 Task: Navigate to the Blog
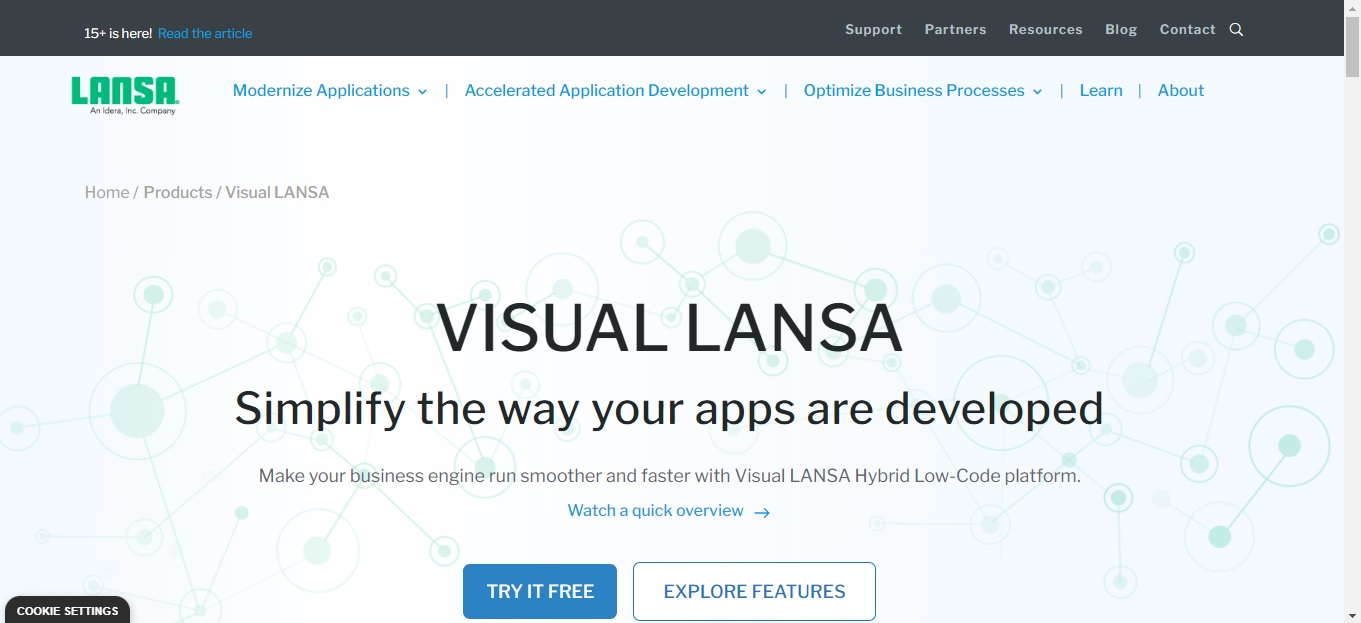[x=1121, y=29]
